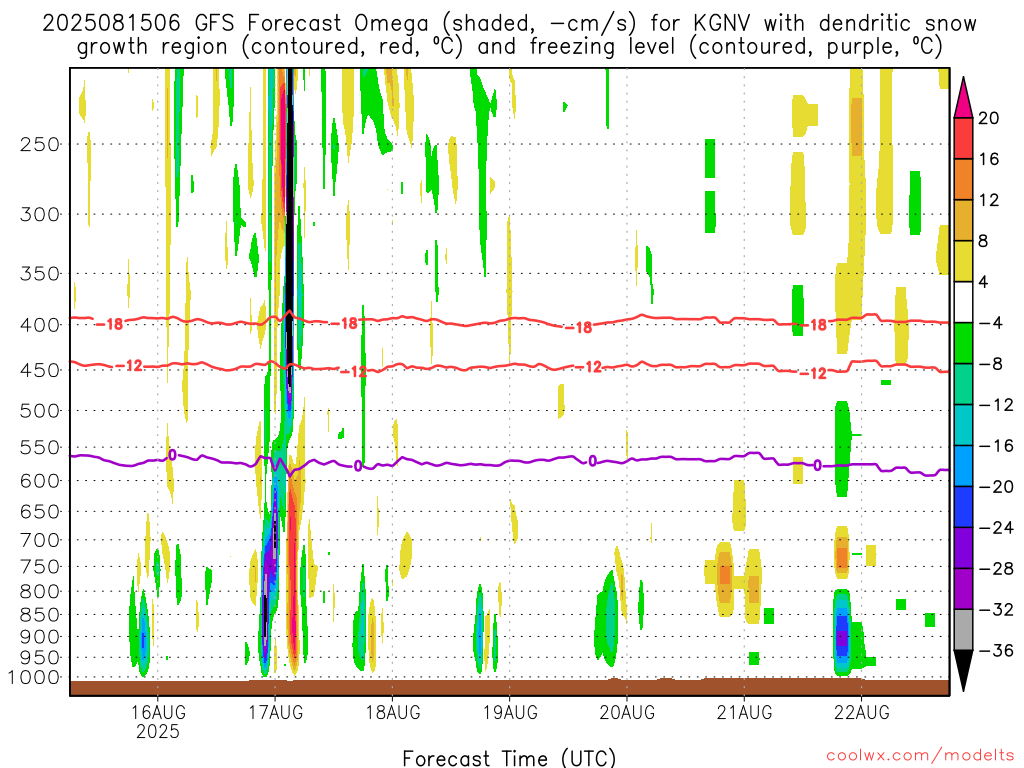The width and height of the screenshot is (1024, 768).
Task: Select the white -4 to 4 colorbar segment
Action: tap(963, 302)
